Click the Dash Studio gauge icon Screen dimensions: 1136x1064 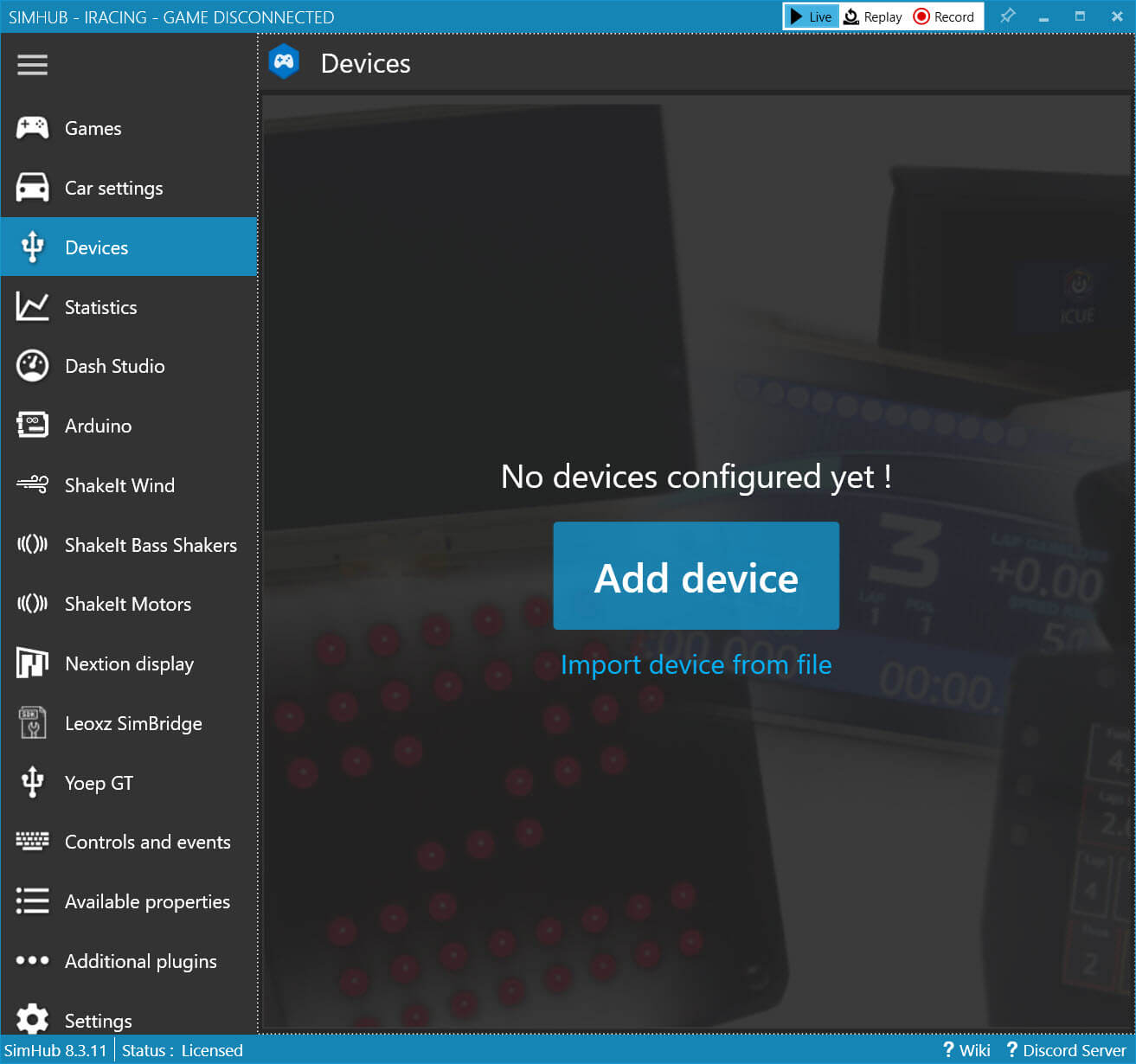tap(33, 366)
